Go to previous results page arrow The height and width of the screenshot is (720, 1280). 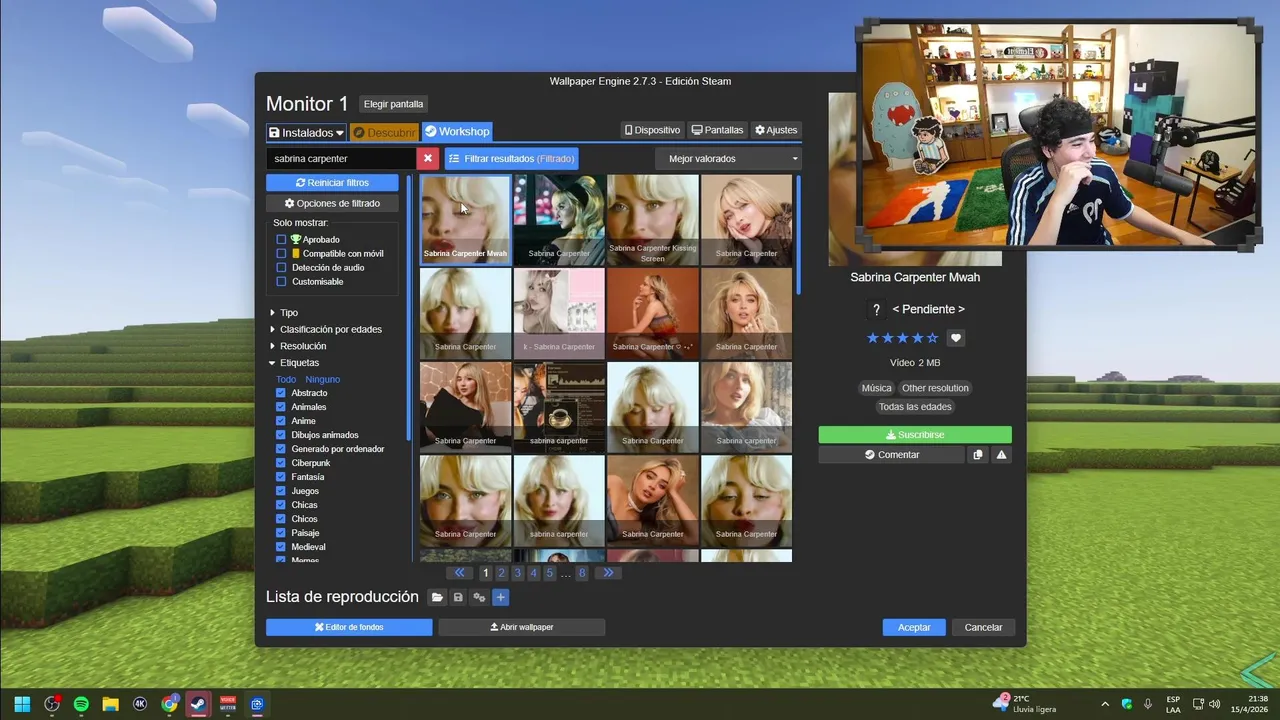[460, 573]
